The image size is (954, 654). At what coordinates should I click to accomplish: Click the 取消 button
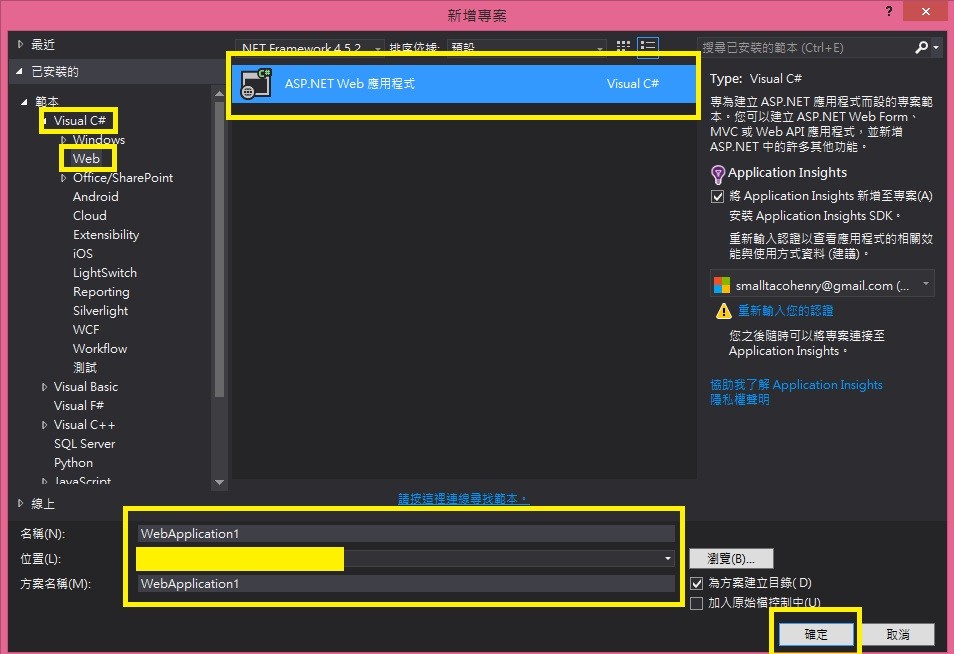[898, 635]
